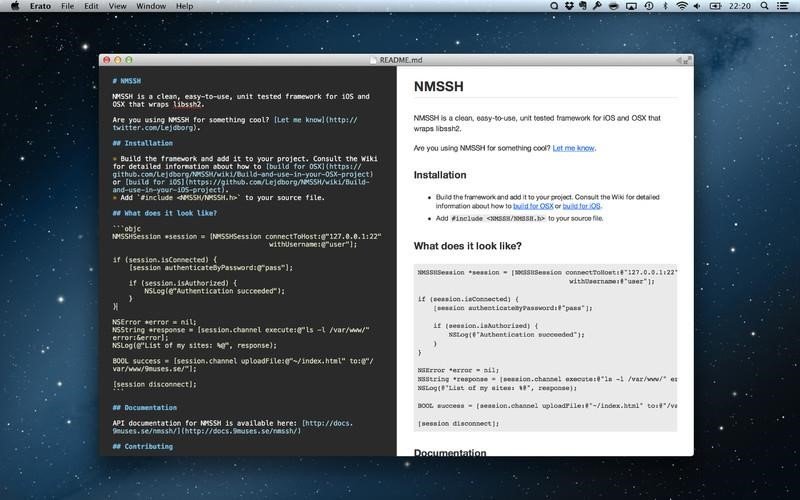The width and height of the screenshot is (800, 500).
Task: Click the large 'NMSSH' heading in preview
Action: [x=438, y=87]
